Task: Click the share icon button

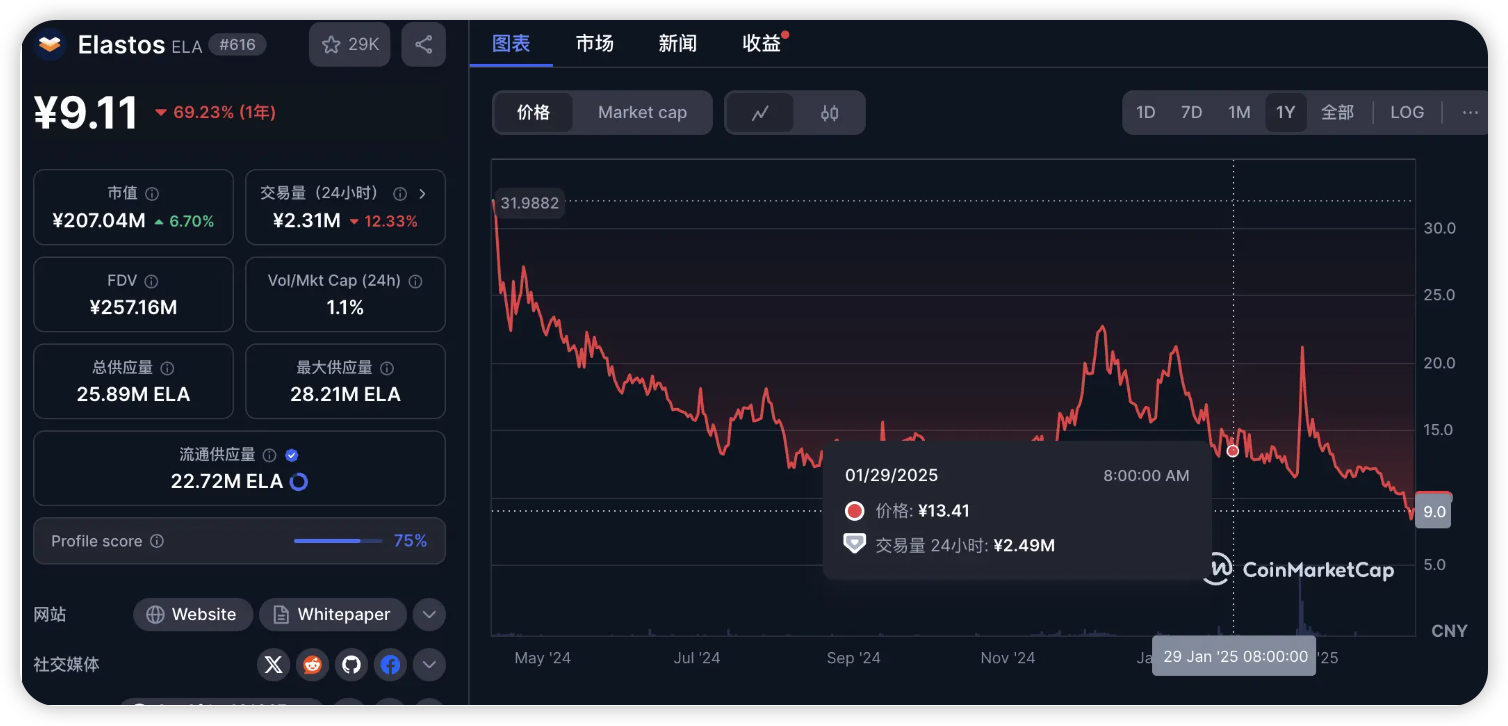Action: pyautogui.click(x=423, y=45)
